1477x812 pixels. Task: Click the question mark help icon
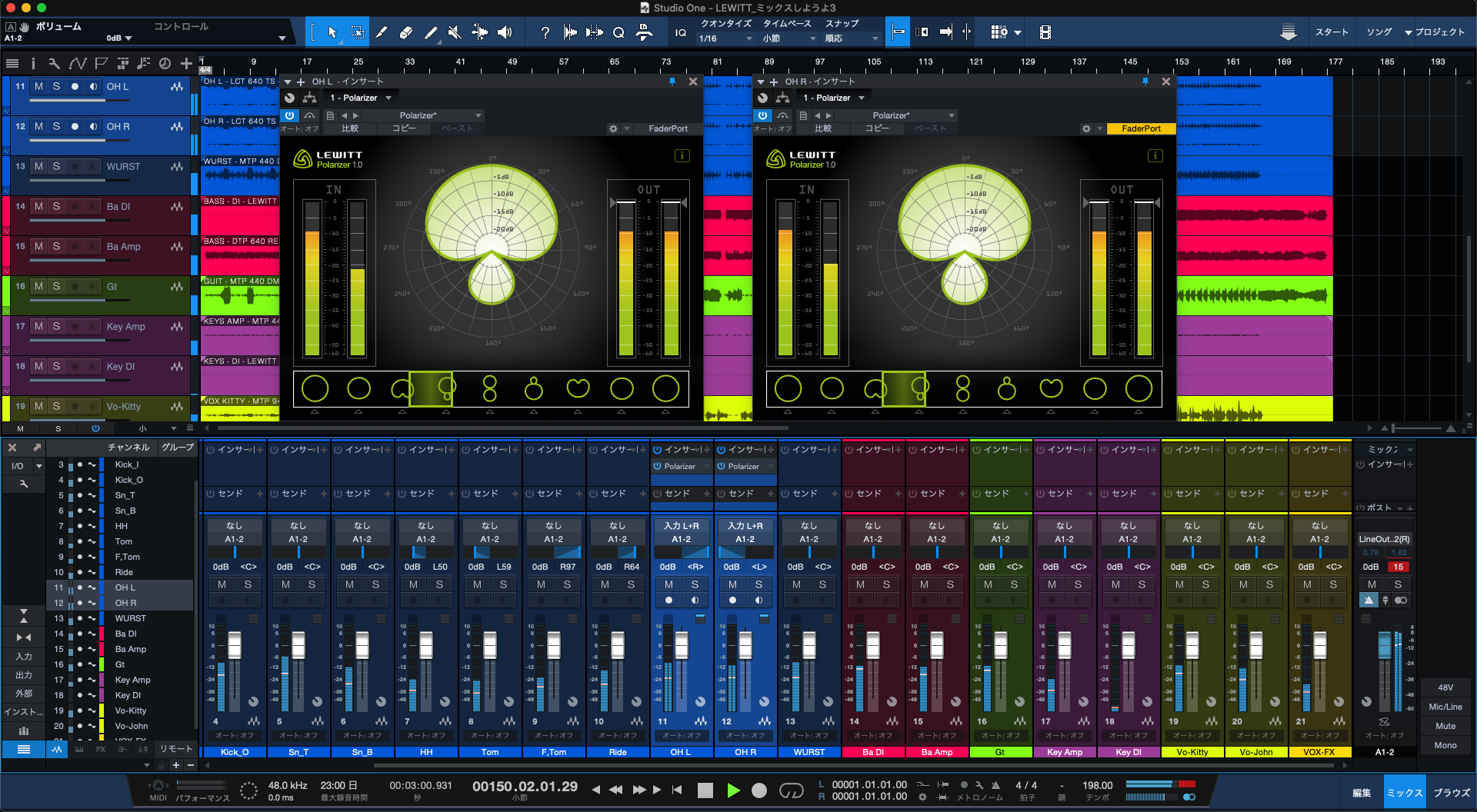[545, 32]
